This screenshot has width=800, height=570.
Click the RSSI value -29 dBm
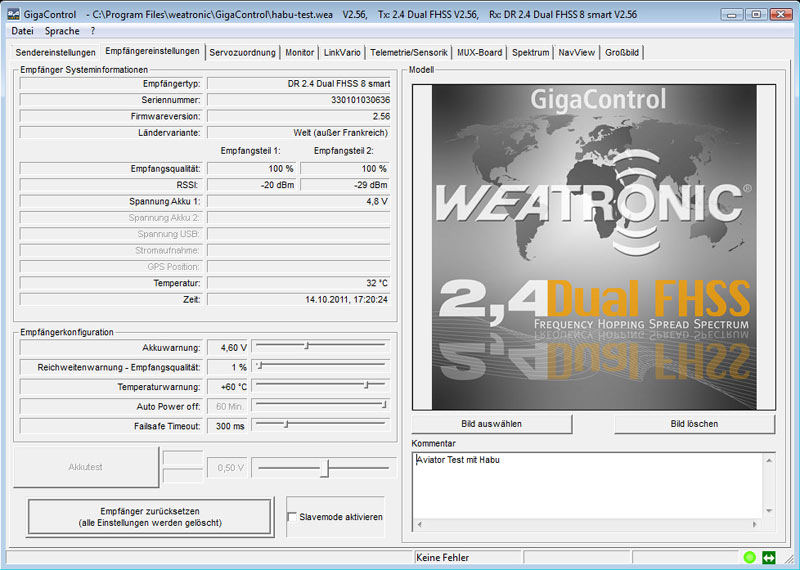point(345,185)
